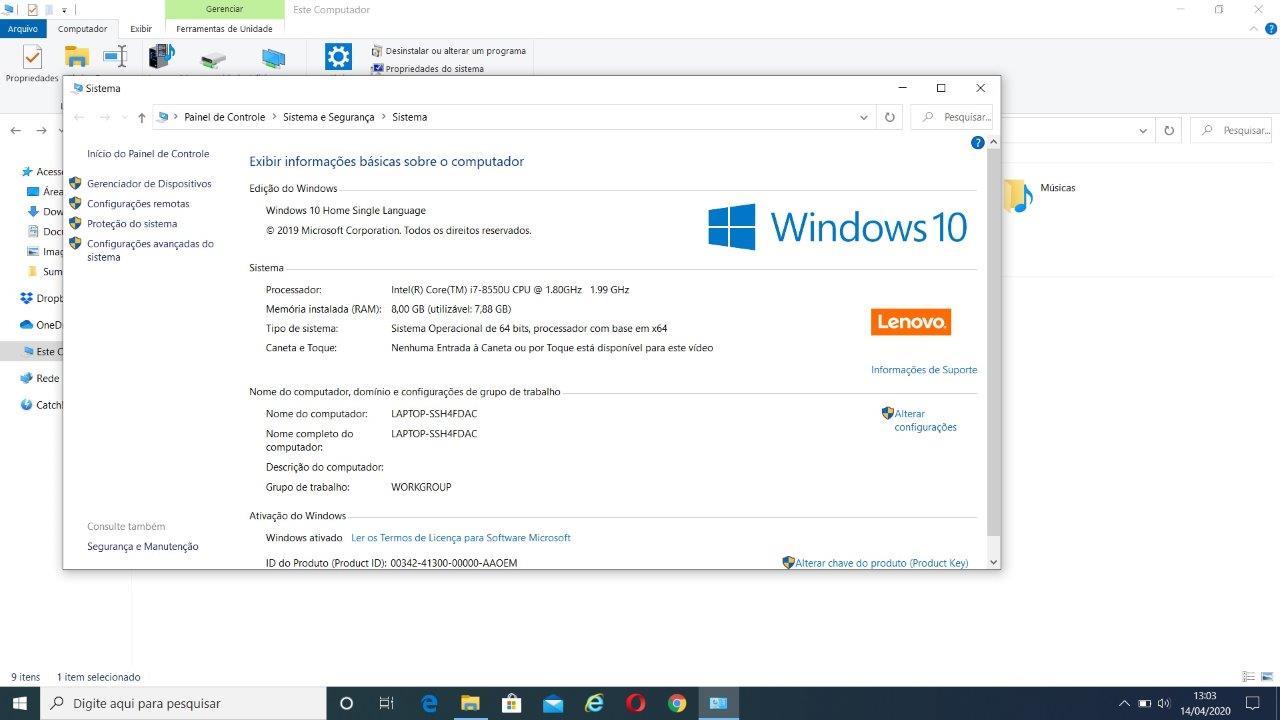Click the Painel de Controle breadcrumb
This screenshot has width=1280, height=720.
[x=224, y=117]
